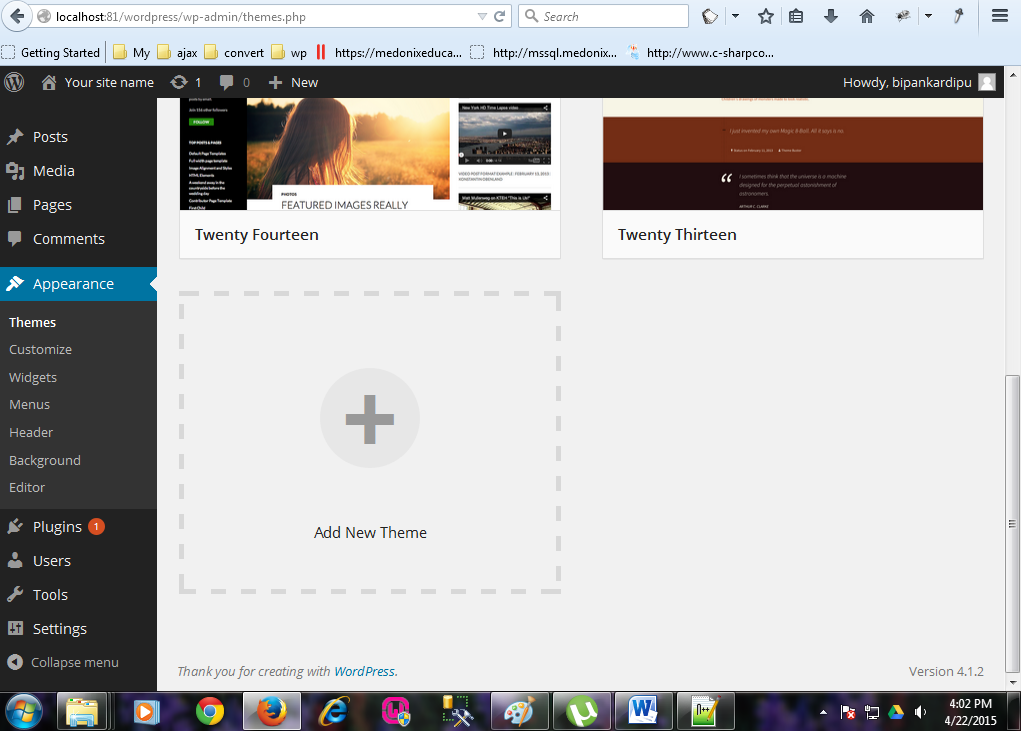Image resolution: width=1021 pixels, height=731 pixels.
Task: Launch Google Chrome from taskbar
Action: click(210, 711)
